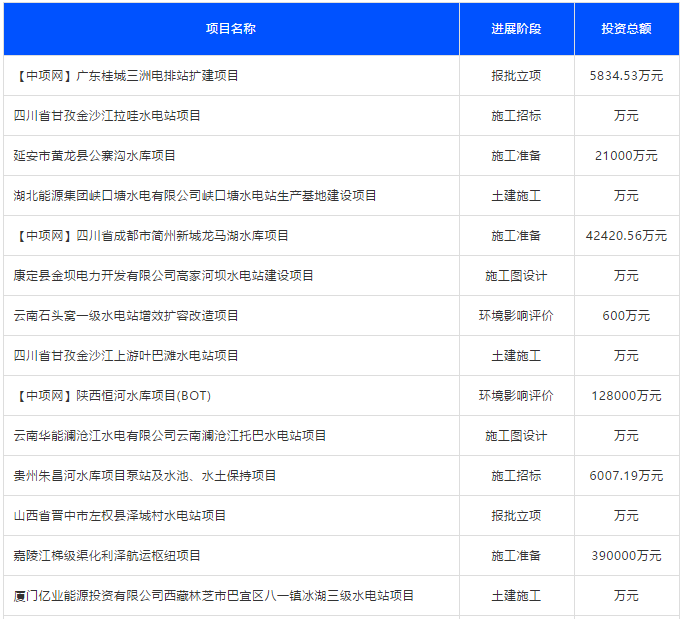Click the 投资总额 column header

coord(626,29)
